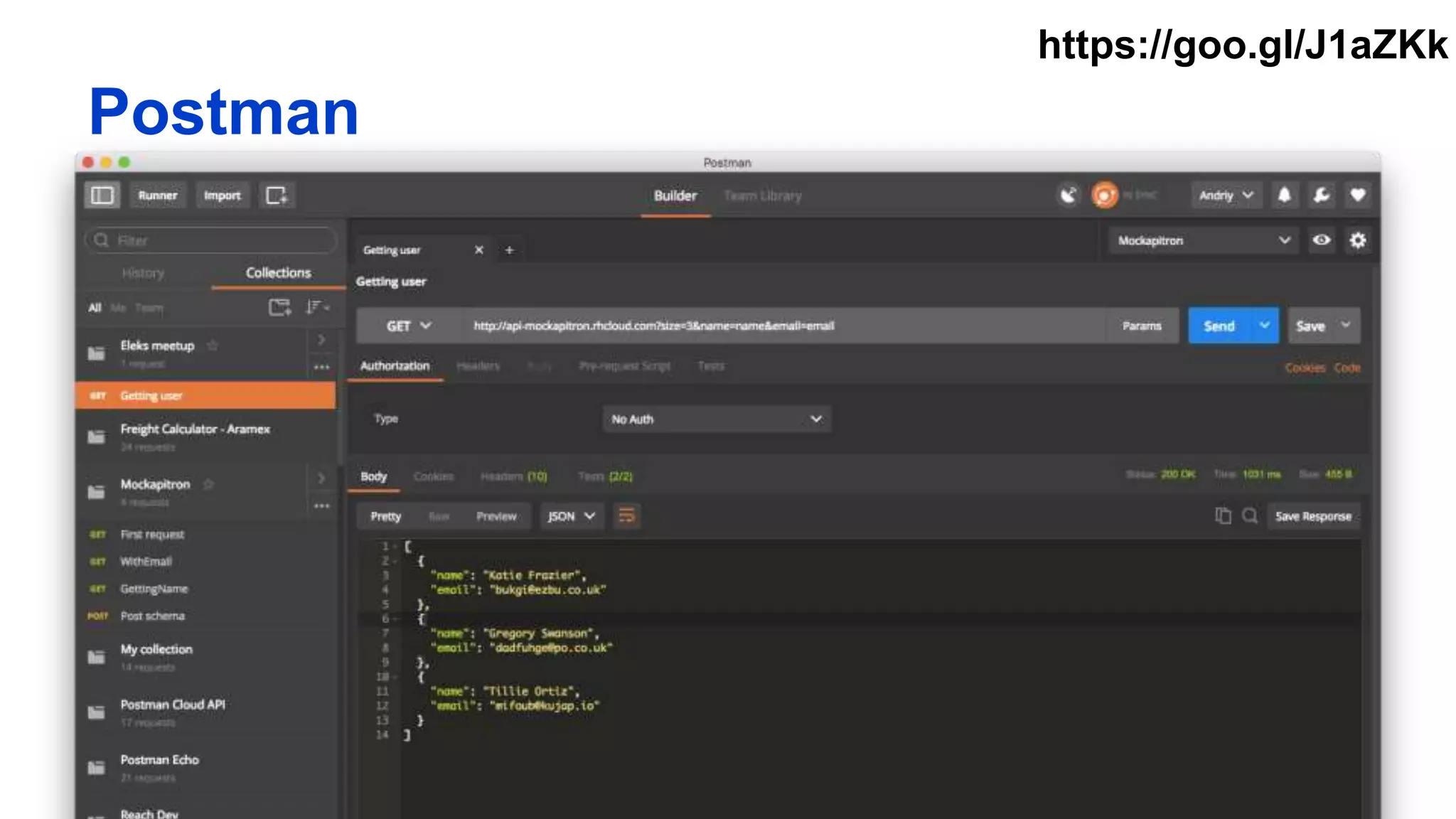Open the JSON format dropdown

pyautogui.click(x=572, y=515)
